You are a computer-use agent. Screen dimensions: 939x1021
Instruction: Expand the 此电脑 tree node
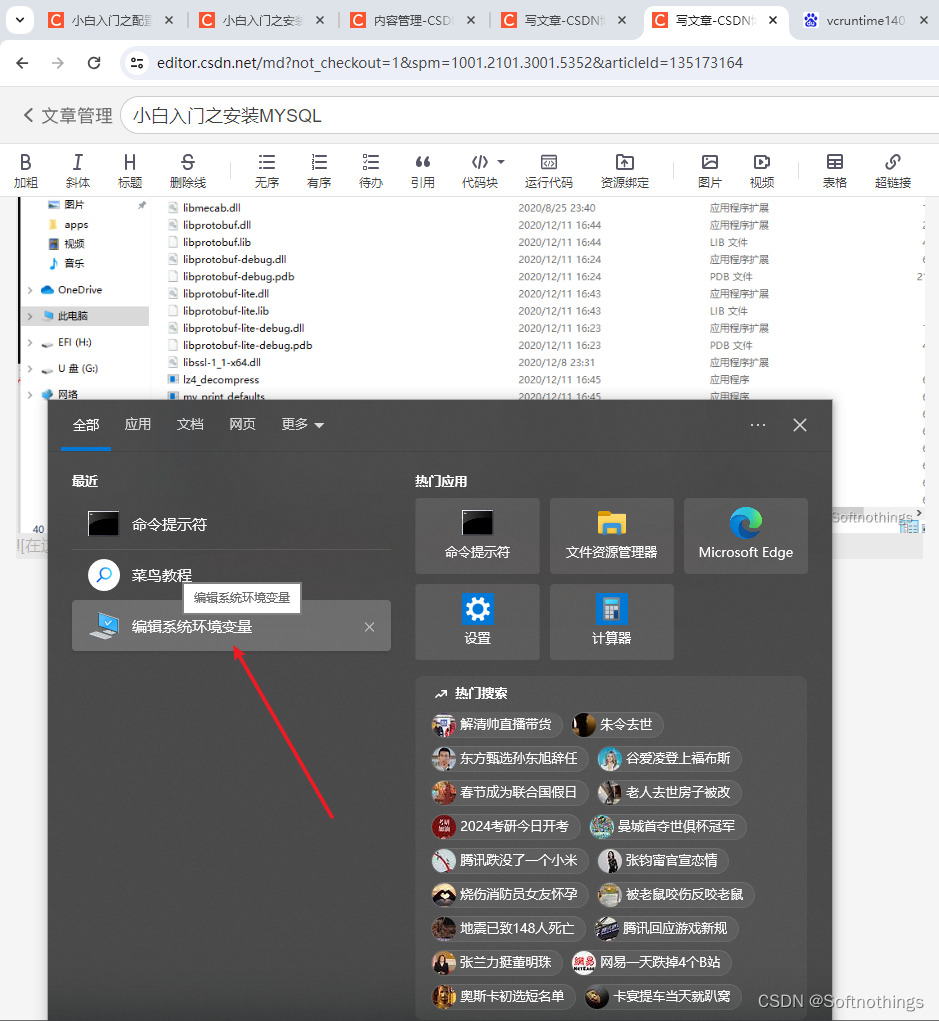pos(30,316)
